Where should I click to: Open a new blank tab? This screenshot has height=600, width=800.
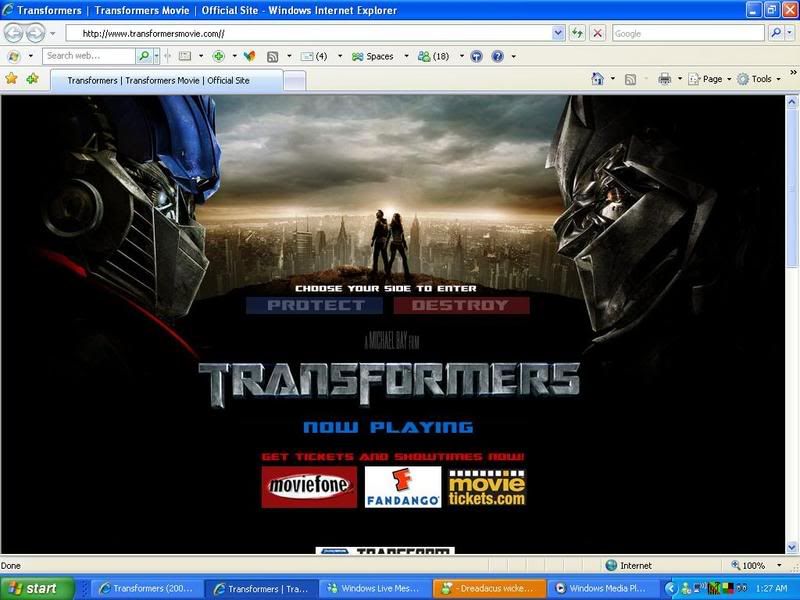pyautogui.click(x=294, y=81)
